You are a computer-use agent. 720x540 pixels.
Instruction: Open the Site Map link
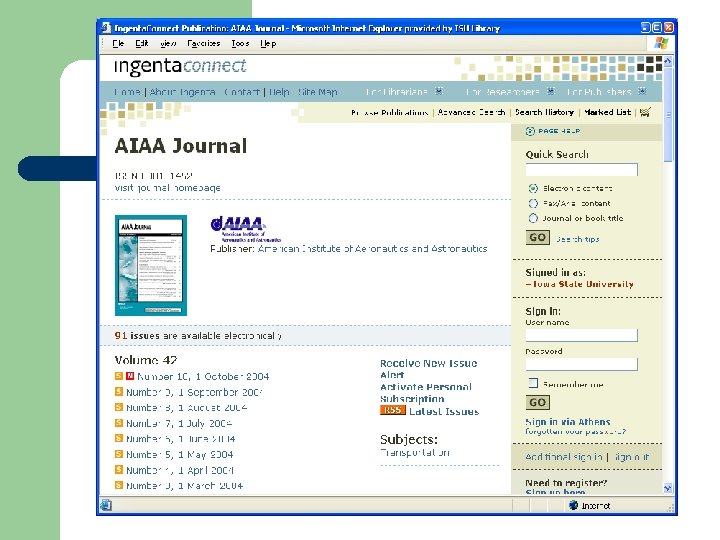coord(317,92)
